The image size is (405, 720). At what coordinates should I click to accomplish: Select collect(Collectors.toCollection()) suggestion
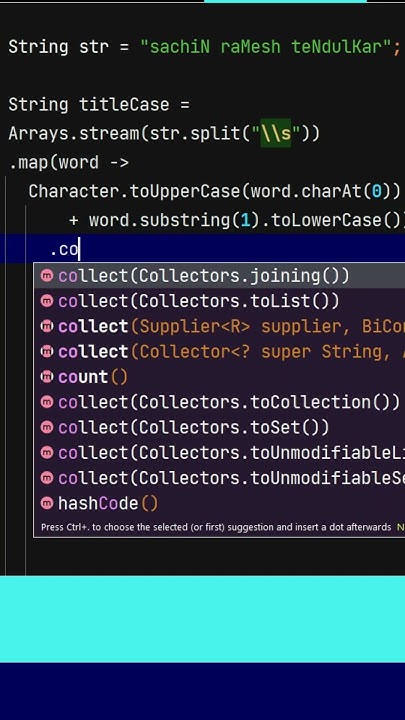pyautogui.click(x=219, y=402)
